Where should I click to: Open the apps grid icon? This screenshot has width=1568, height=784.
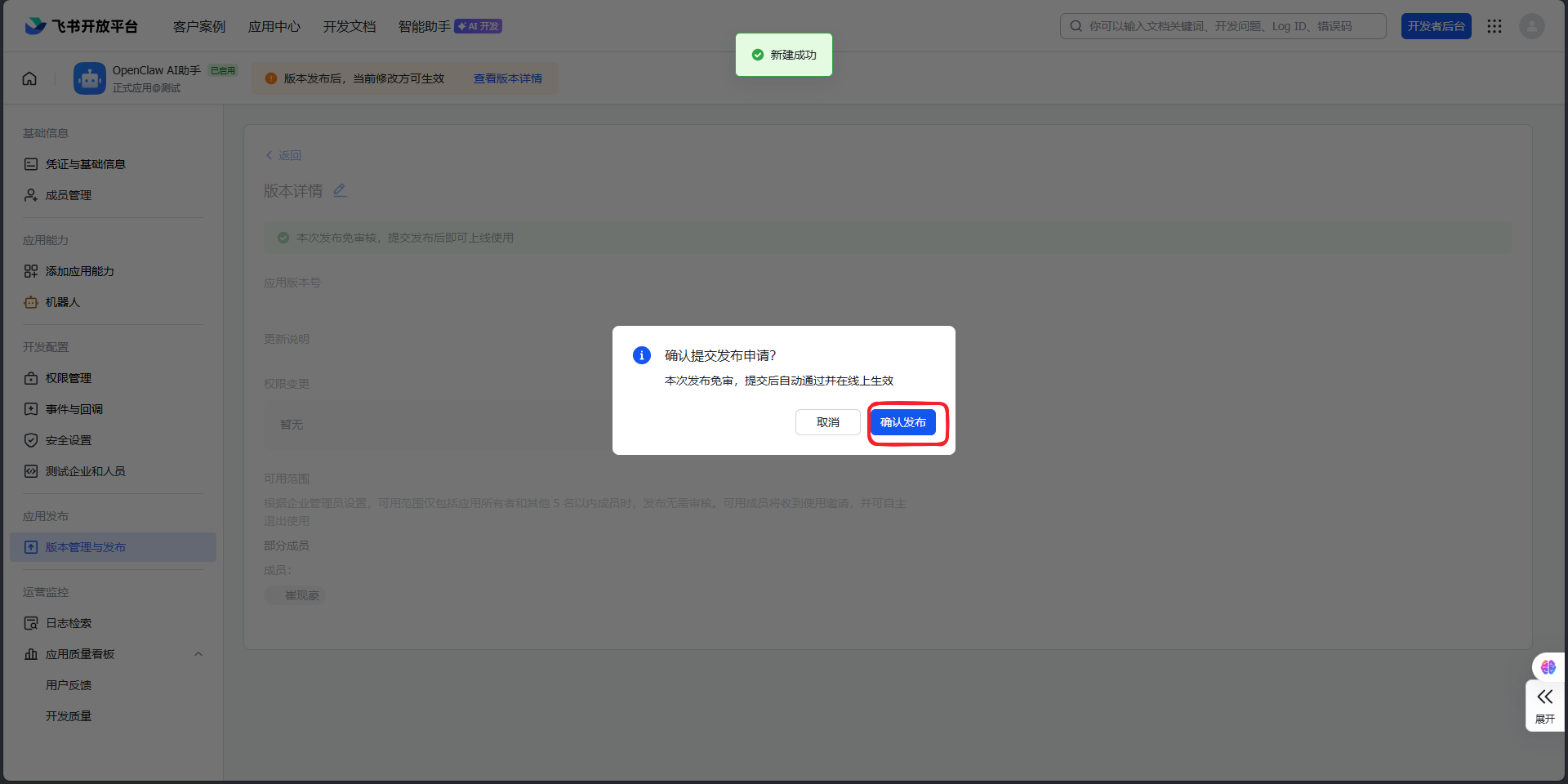(1494, 26)
